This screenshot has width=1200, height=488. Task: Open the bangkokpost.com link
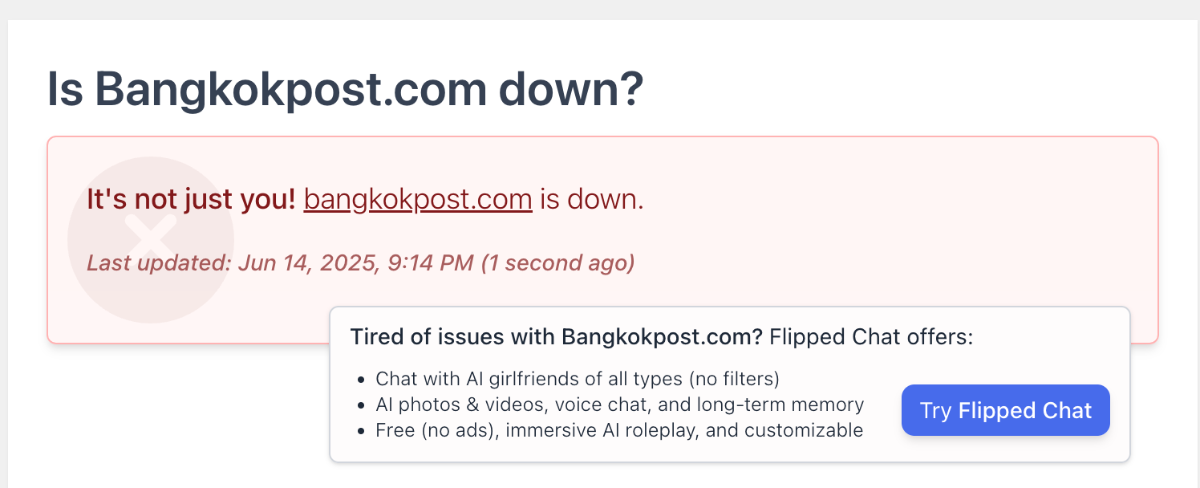pyautogui.click(x=418, y=199)
